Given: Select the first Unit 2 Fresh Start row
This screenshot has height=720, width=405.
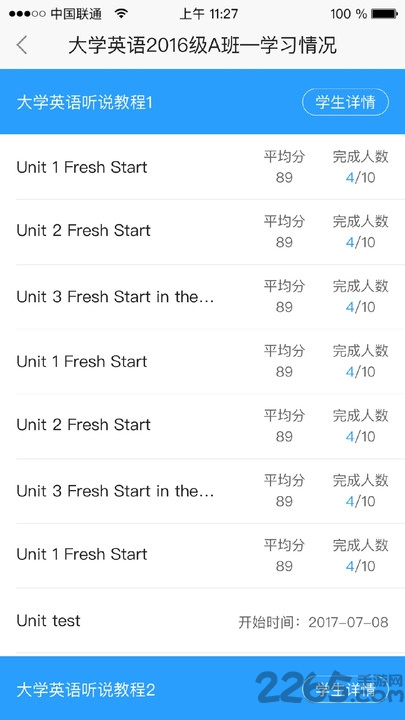Looking at the screenshot, I should coord(202,232).
